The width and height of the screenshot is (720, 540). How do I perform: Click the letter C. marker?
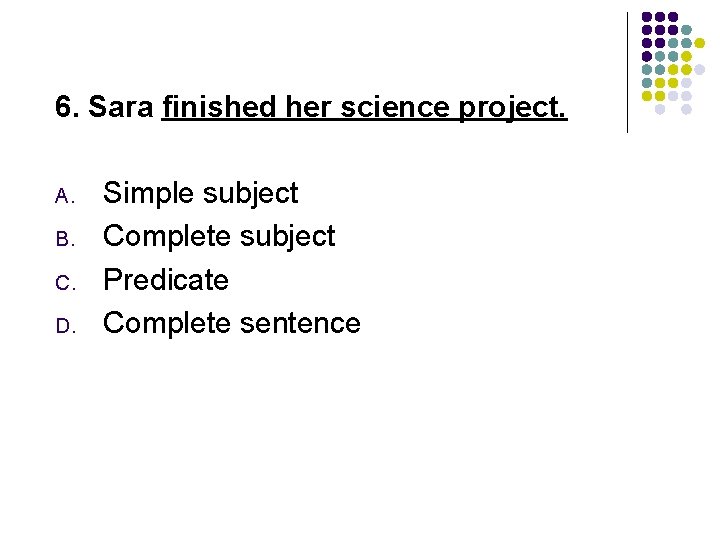pos(65,283)
